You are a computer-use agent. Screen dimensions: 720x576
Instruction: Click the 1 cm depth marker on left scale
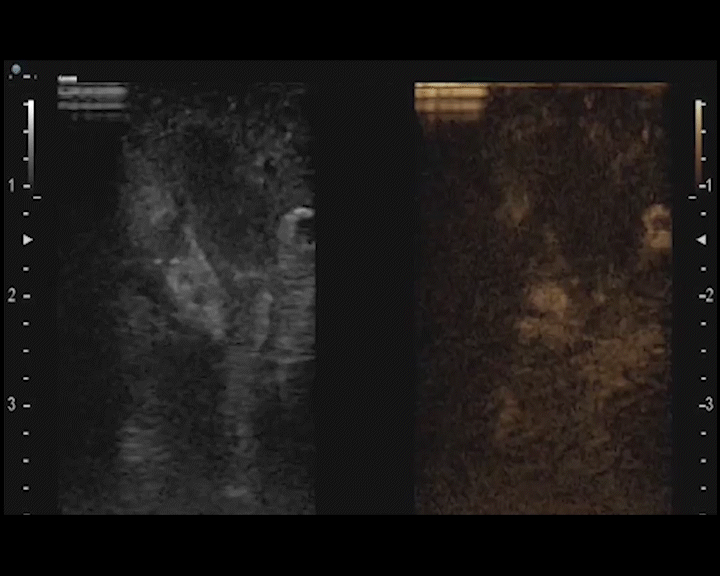pos(12,186)
